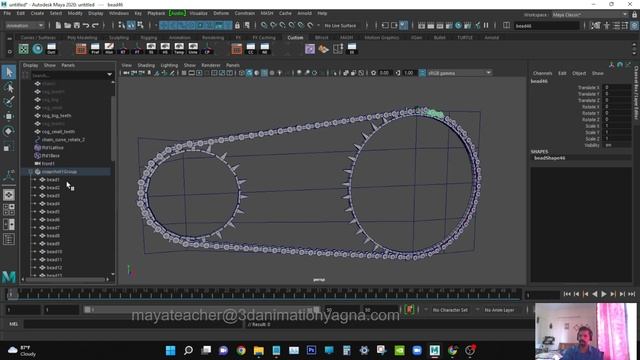Image resolution: width=640 pixels, height=360 pixels.
Task: Click the IPR render icon
Action: click(x=440, y=25)
